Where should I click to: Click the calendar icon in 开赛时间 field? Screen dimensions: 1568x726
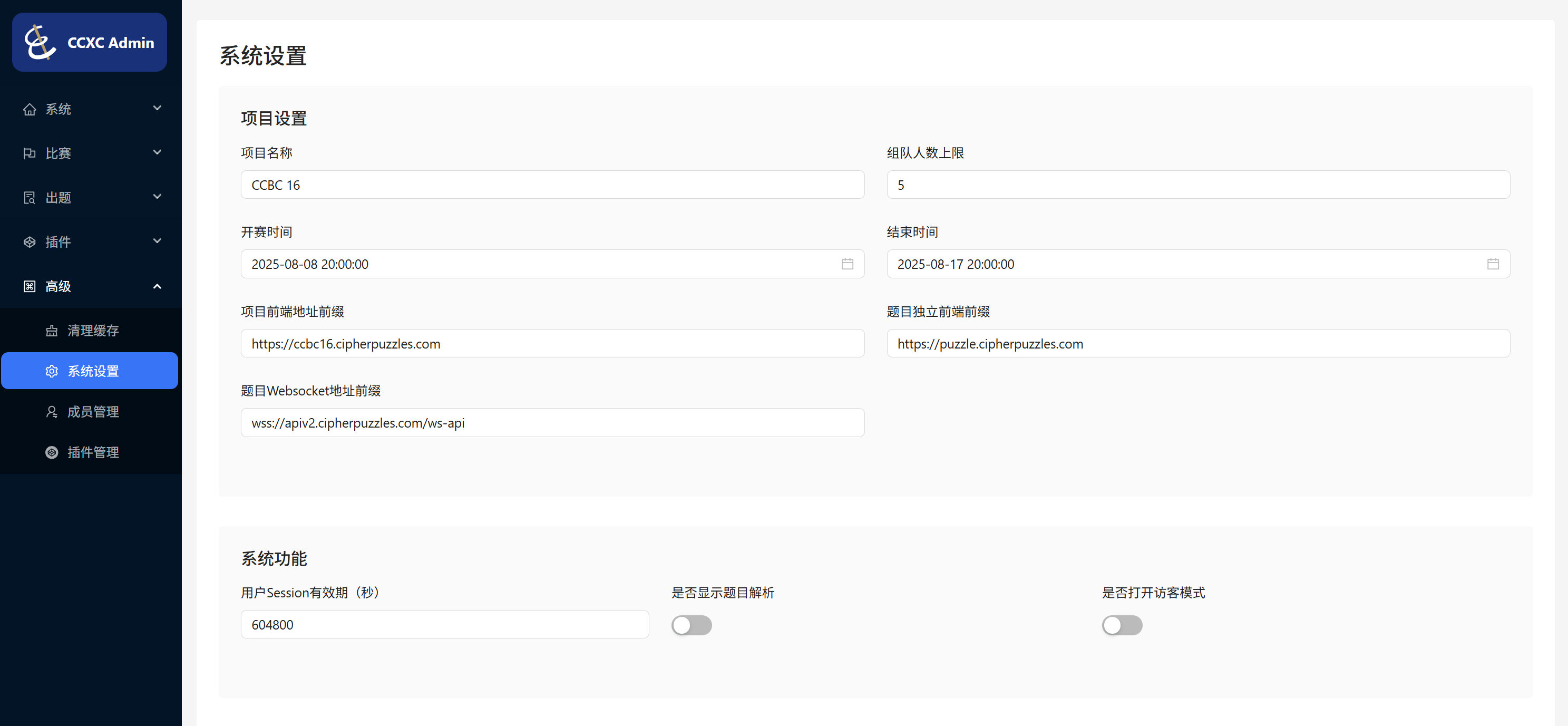[846, 264]
